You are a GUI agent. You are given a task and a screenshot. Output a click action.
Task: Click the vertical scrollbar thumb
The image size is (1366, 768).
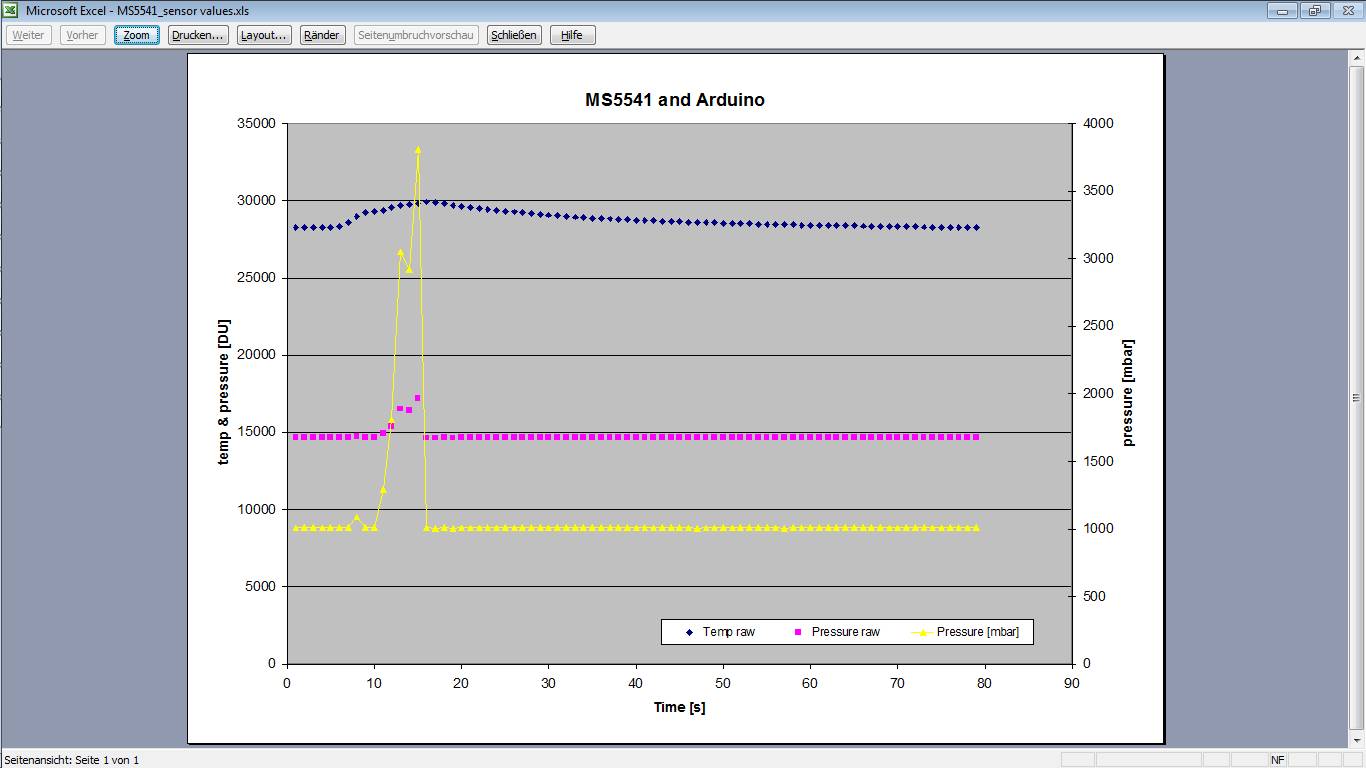[1357, 399]
